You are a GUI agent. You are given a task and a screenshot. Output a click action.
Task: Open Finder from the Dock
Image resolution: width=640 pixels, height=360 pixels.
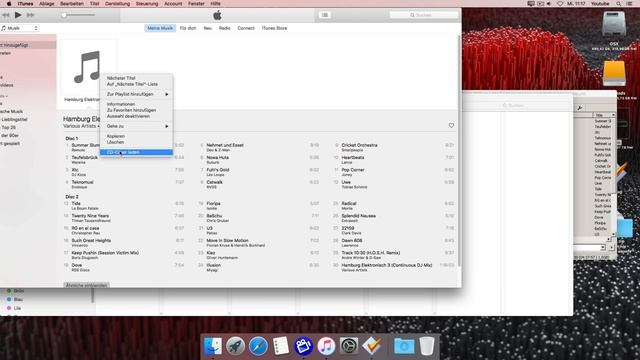(x=213, y=346)
